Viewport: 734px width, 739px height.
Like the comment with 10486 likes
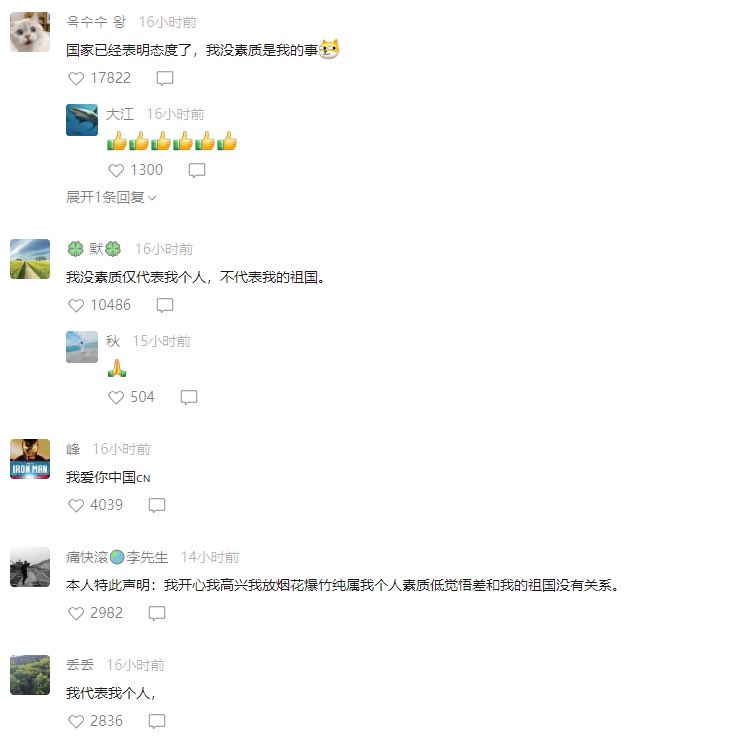76,305
